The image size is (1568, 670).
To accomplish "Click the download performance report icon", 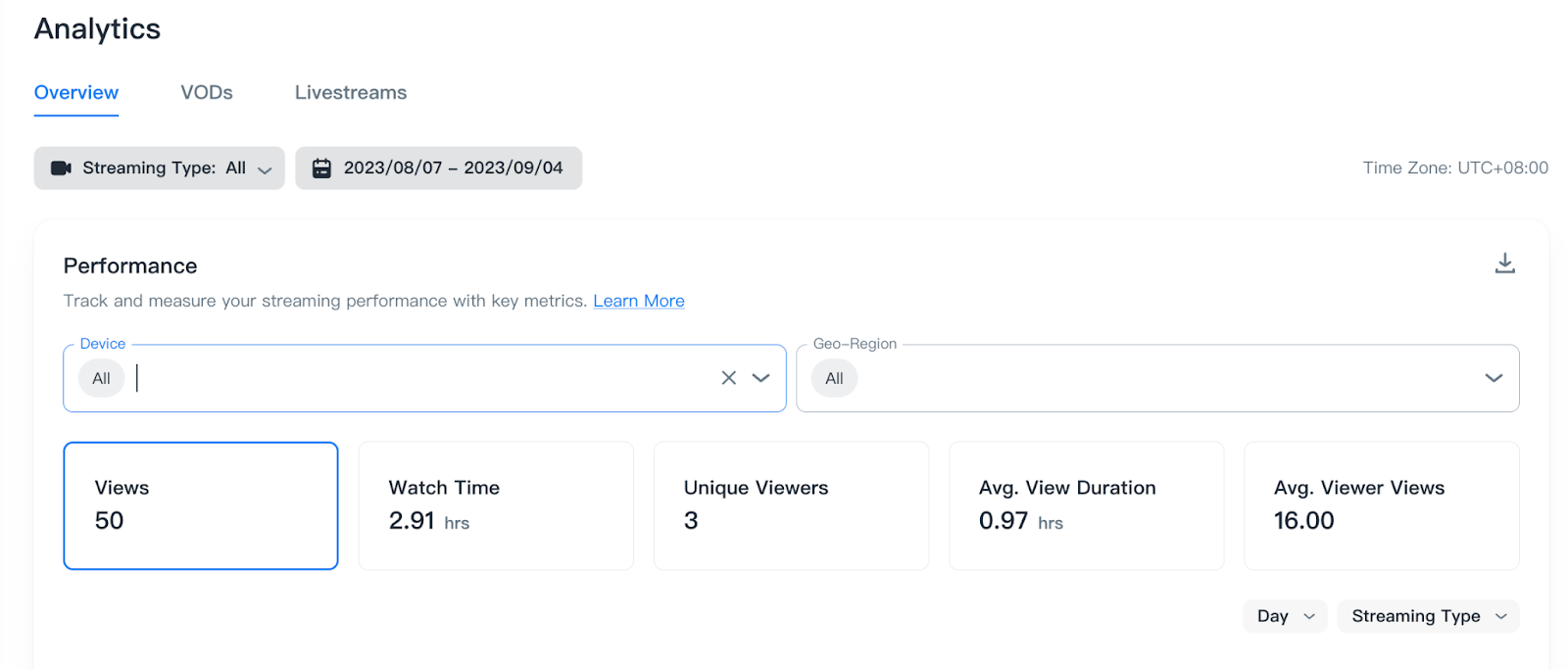I will (1504, 263).
